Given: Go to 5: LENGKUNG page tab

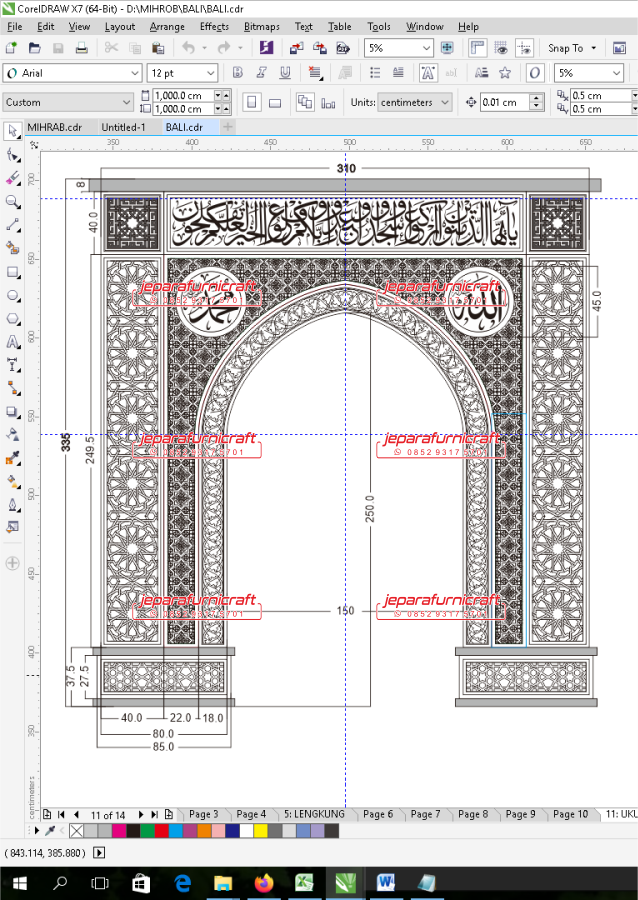Looking at the screenshot, I should tap(314, 814).
